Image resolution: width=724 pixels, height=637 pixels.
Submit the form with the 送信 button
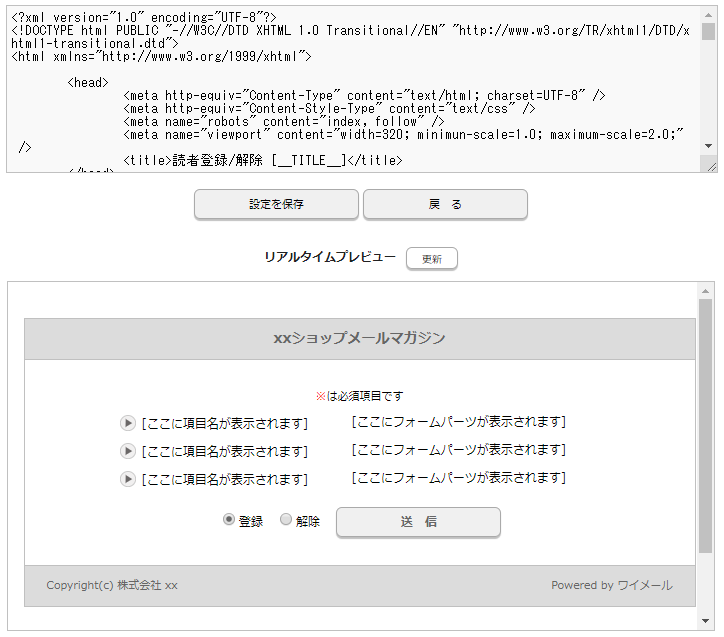pos(418,522)
